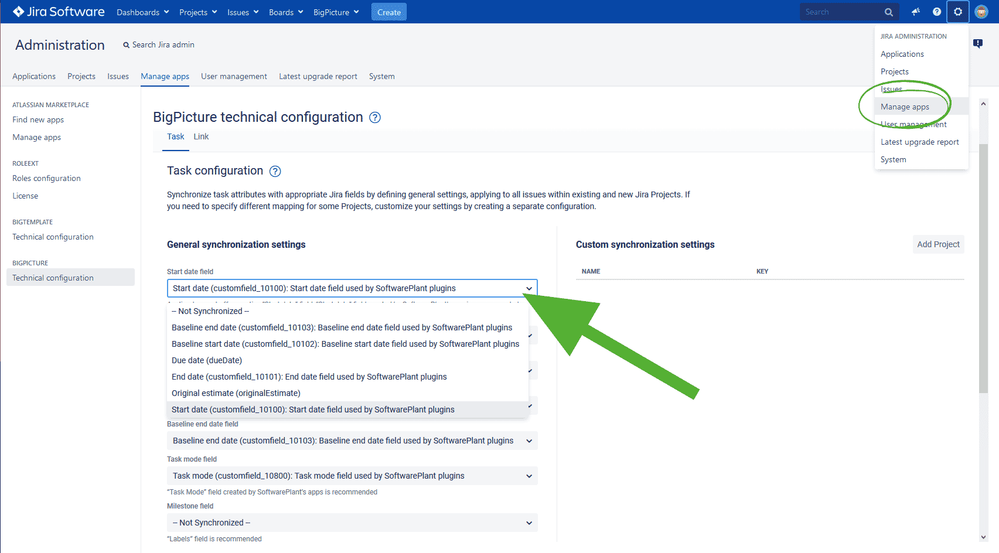The height and width of the screenshot is (553, 999).
Task: Open BigPicture Technical configuration sidebar item
Action: click(x=71, y=277)
